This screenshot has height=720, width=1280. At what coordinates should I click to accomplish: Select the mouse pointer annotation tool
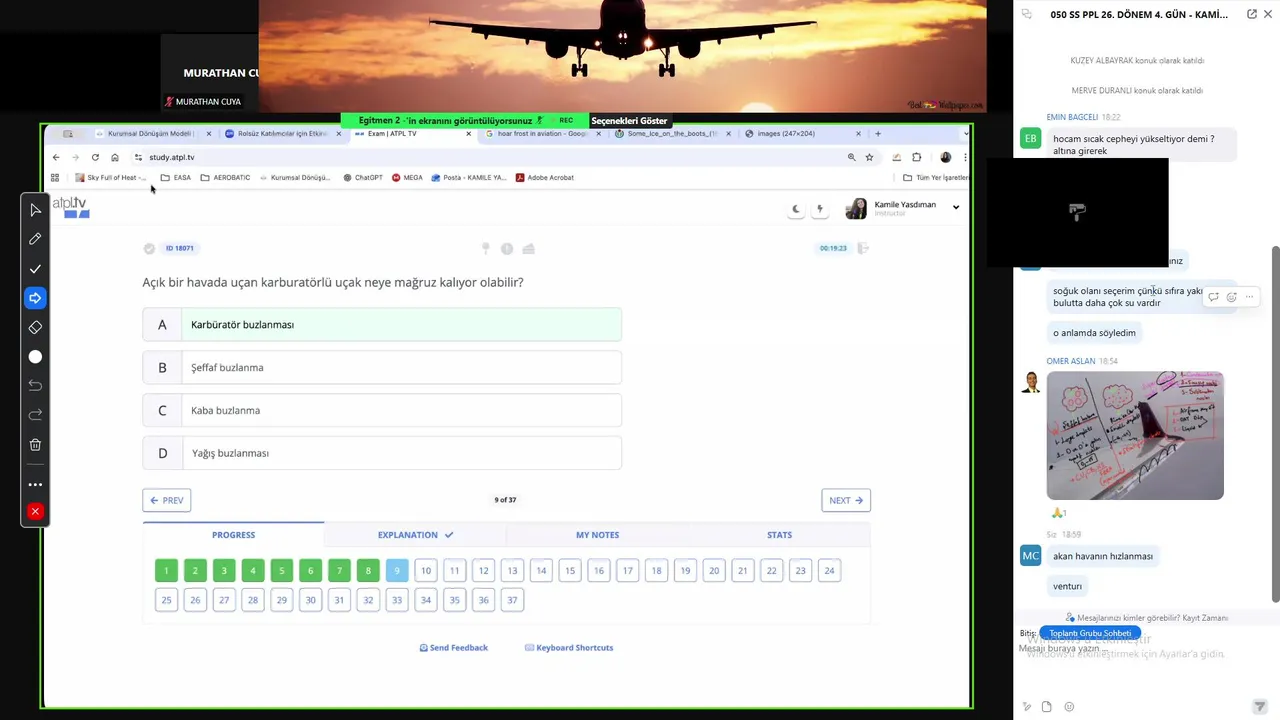(x=35, y=210)
